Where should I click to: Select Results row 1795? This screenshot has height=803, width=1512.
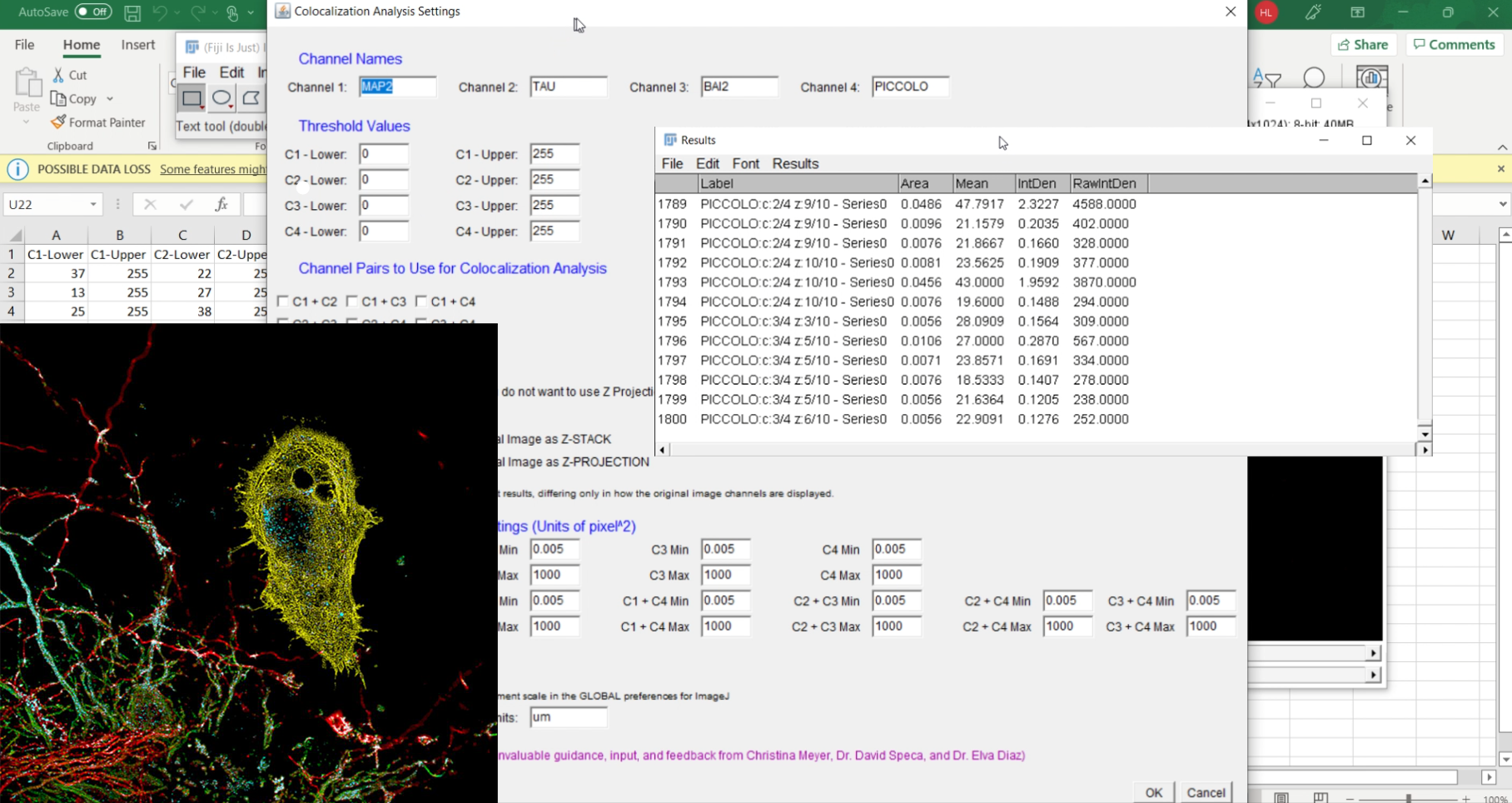point(1036,322)
